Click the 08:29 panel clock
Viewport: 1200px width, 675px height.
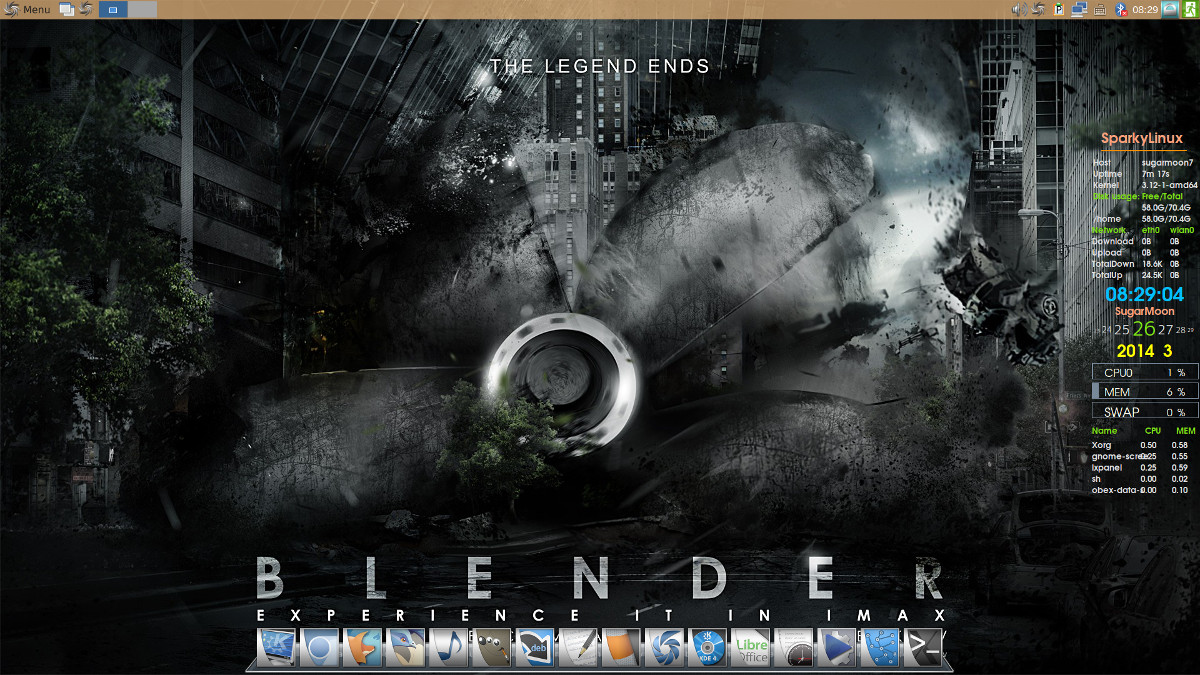pos(1146,9)
